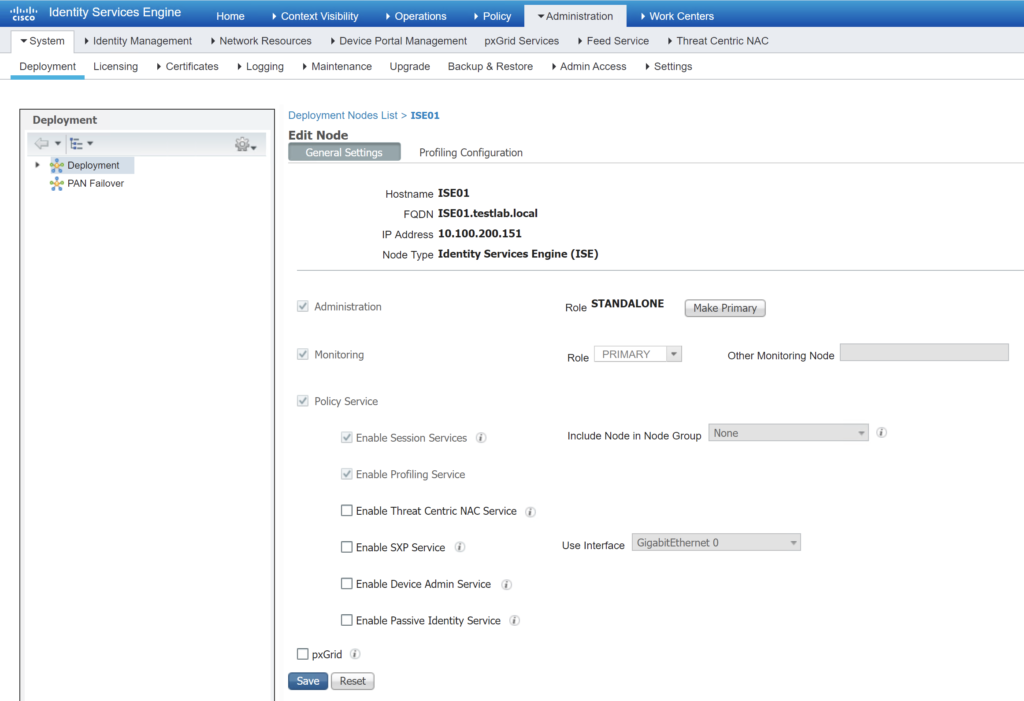
Task: Tick the Enable Device Admin Service checkbox
Action: point(347,584)
